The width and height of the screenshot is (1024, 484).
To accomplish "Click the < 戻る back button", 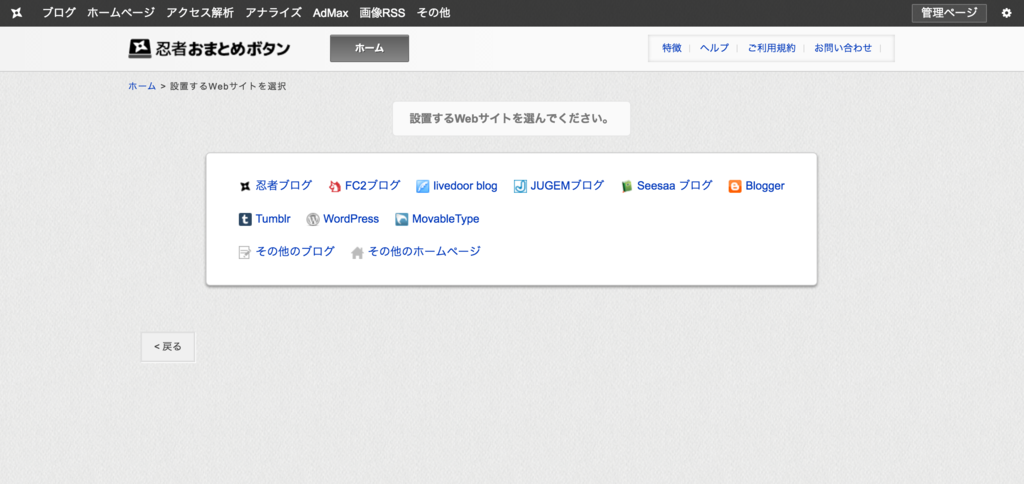I will coord(168,347).
